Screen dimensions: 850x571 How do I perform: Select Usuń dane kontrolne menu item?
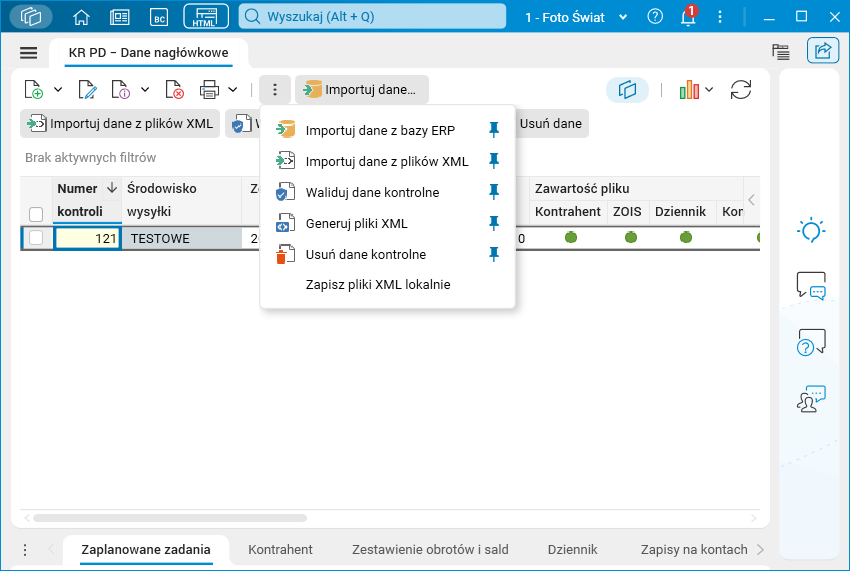tap(387, 254)
